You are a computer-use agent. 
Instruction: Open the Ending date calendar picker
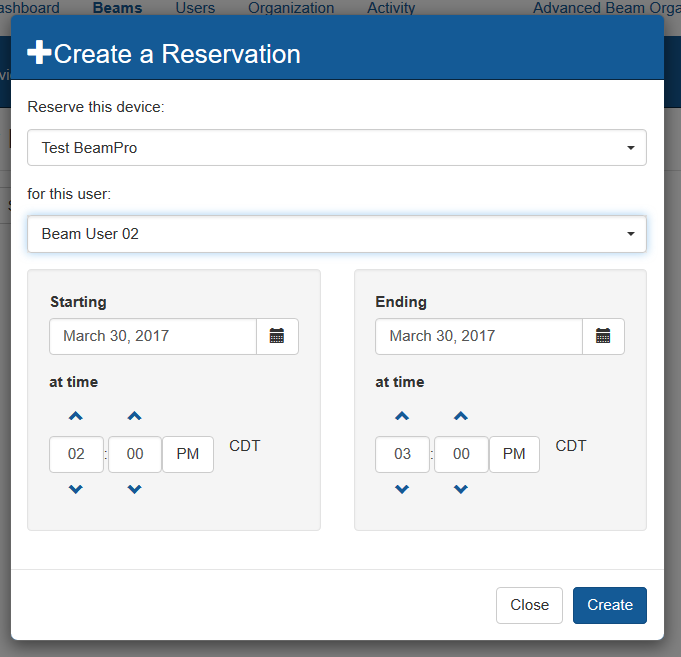coord(603,336)
